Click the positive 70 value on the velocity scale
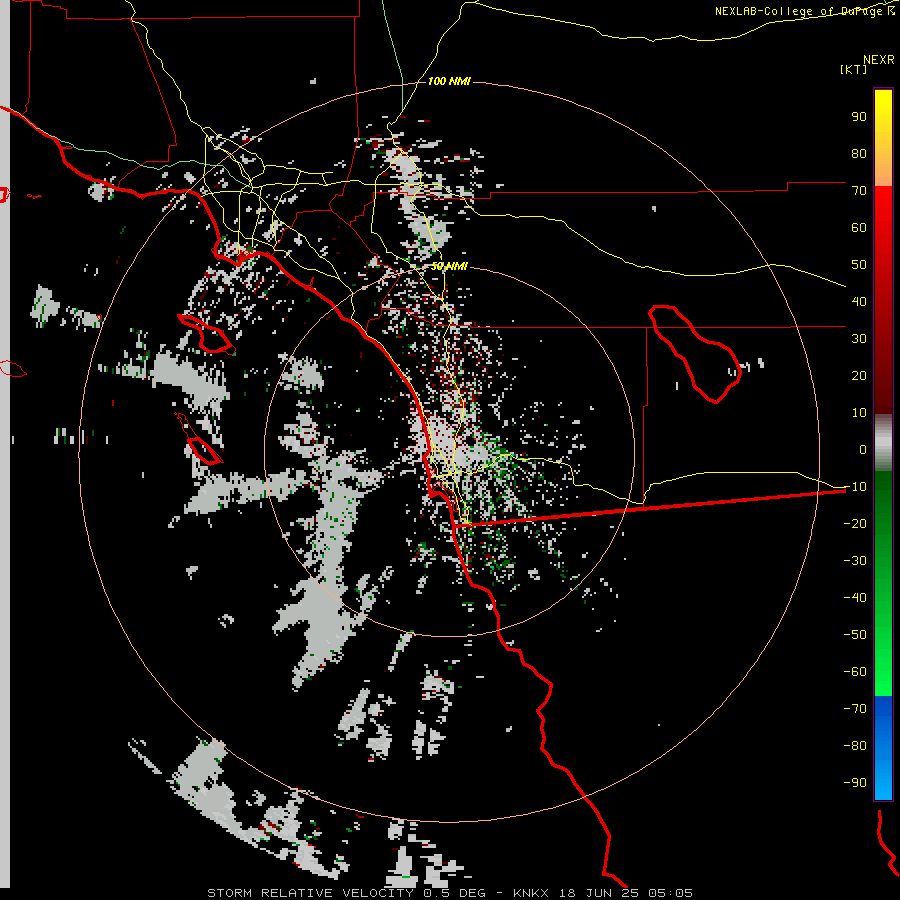Image resolution: width=900 pixels, height=900 pixels. point(859,191)
